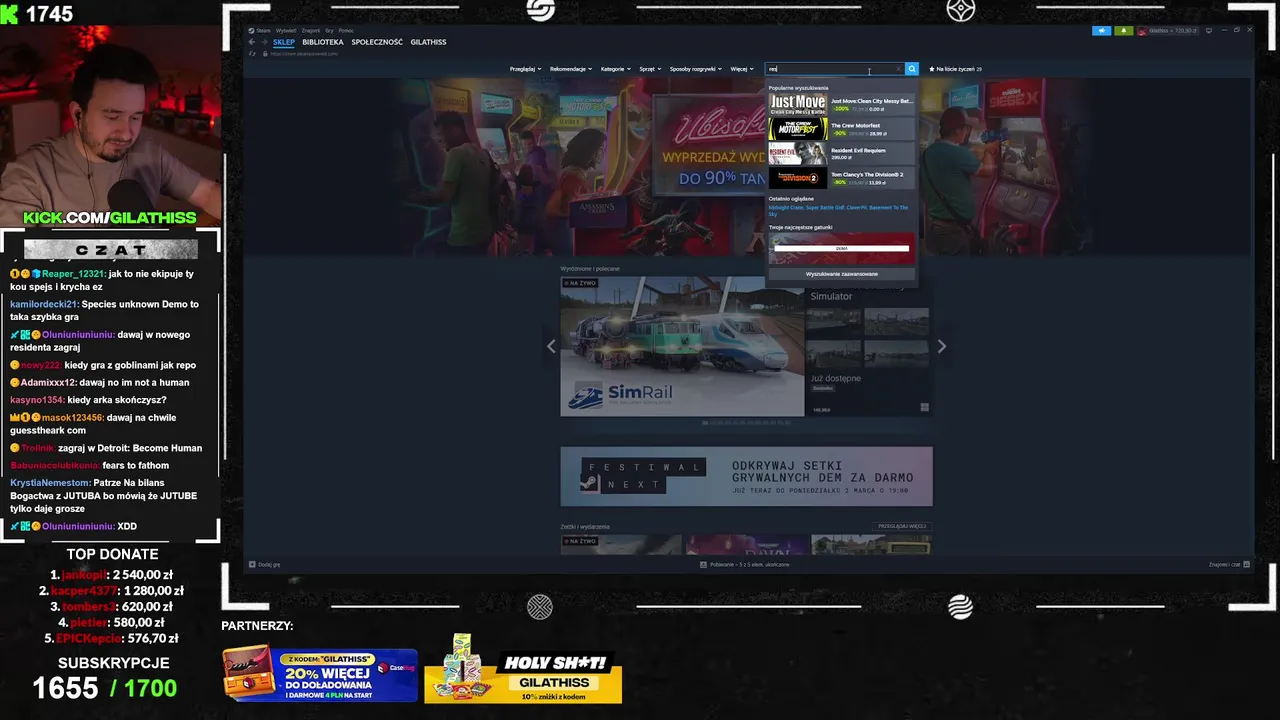Open the Kategorie dropdown
The width and height of the screenshot is (1280, 720).
616,69
